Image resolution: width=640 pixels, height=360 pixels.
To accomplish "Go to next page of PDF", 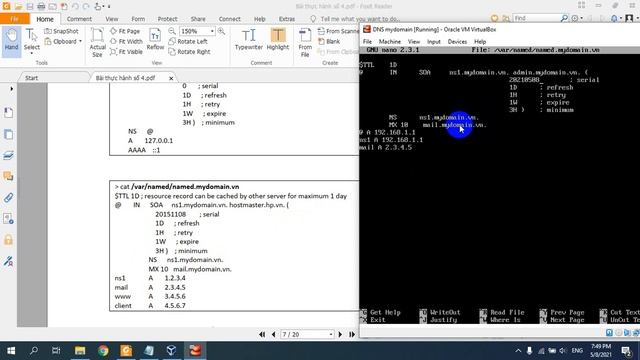I will [x=340, y=334].
